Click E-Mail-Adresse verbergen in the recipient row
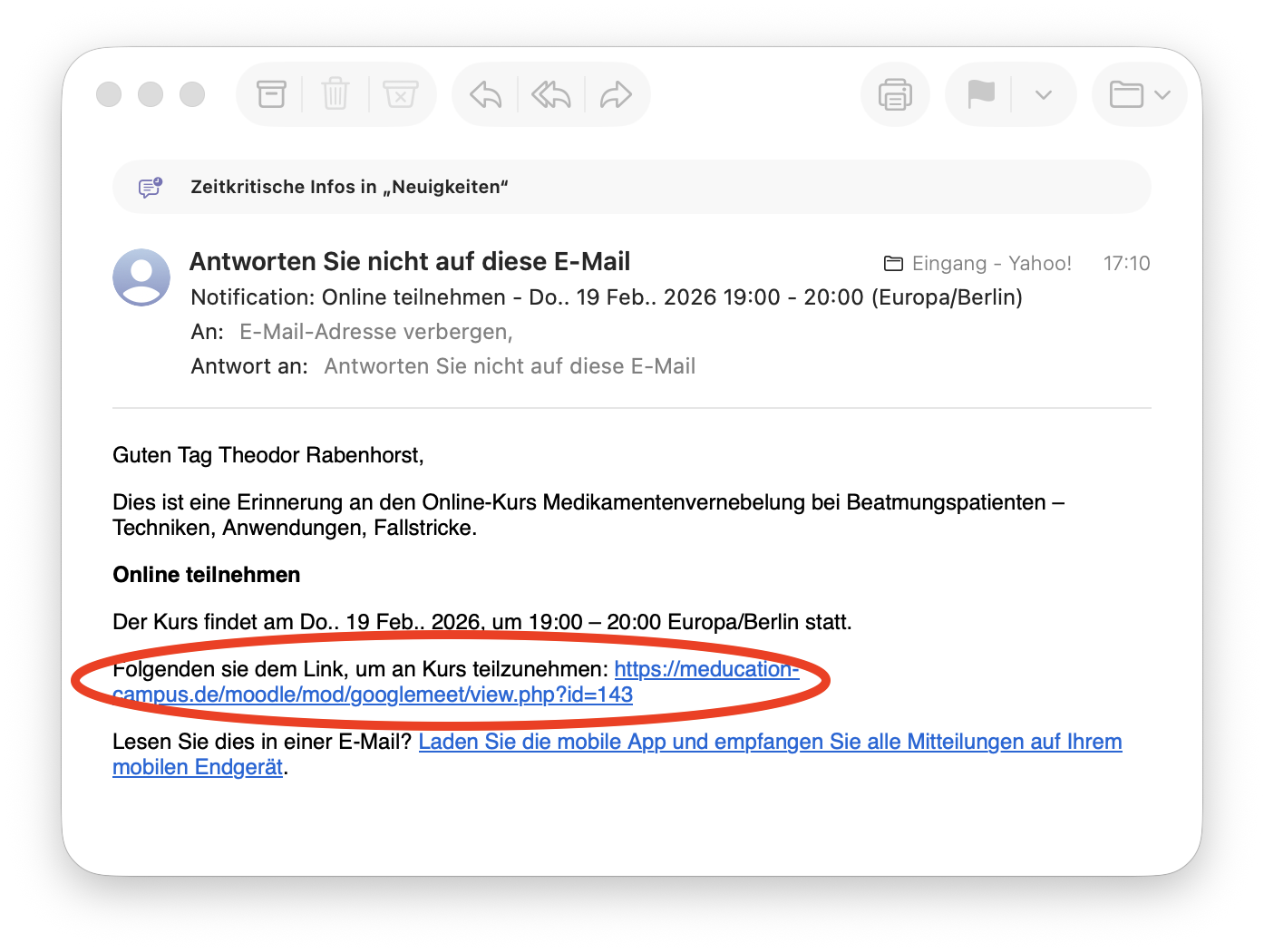1264x952 pixels. [375, 332]
